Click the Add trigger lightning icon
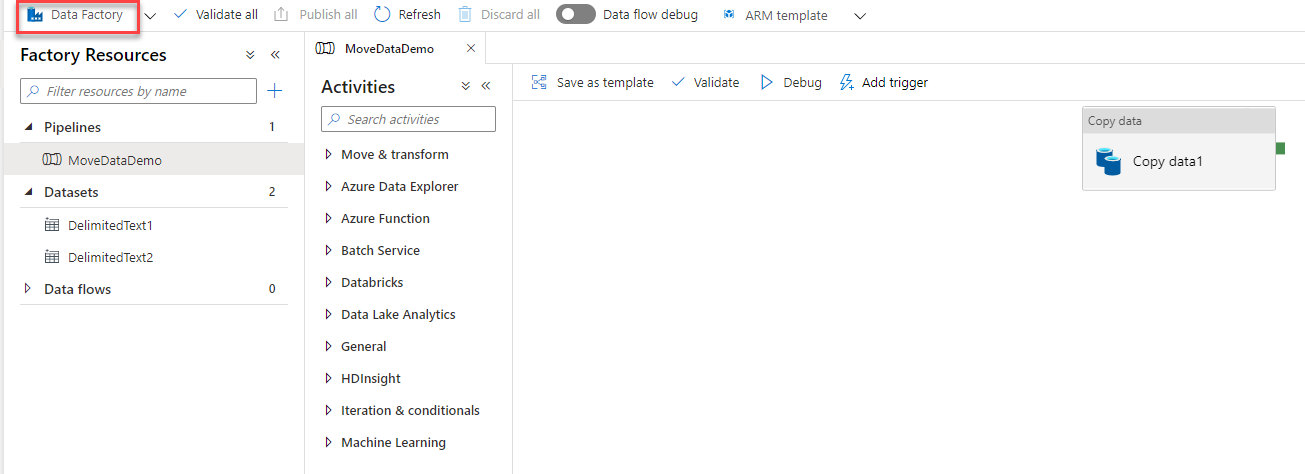Screen dimensions: 1305x474 pos(846,83)
